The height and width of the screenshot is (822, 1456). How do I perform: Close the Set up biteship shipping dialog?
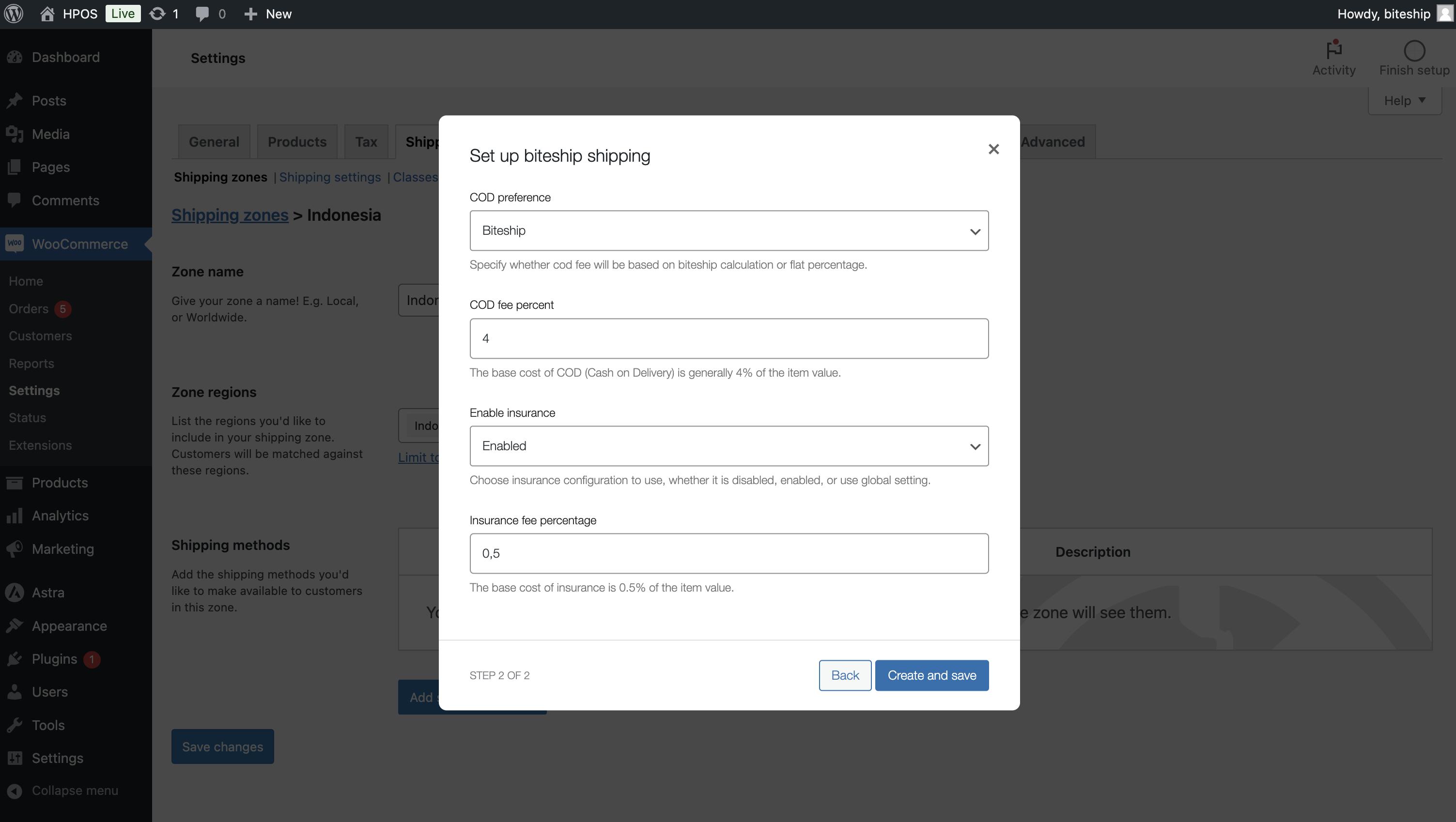993,149
